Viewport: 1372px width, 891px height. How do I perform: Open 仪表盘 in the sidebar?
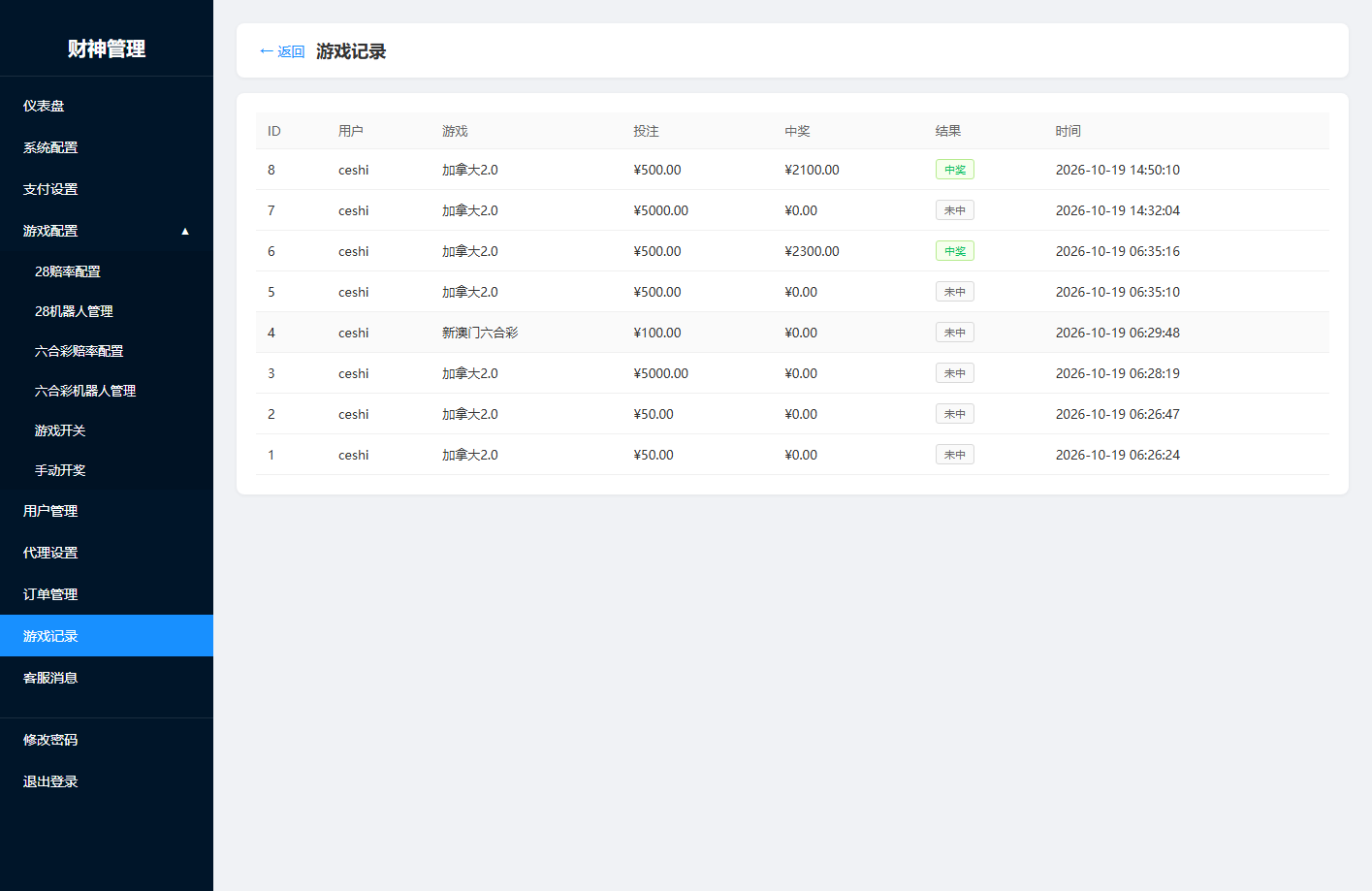107,106
